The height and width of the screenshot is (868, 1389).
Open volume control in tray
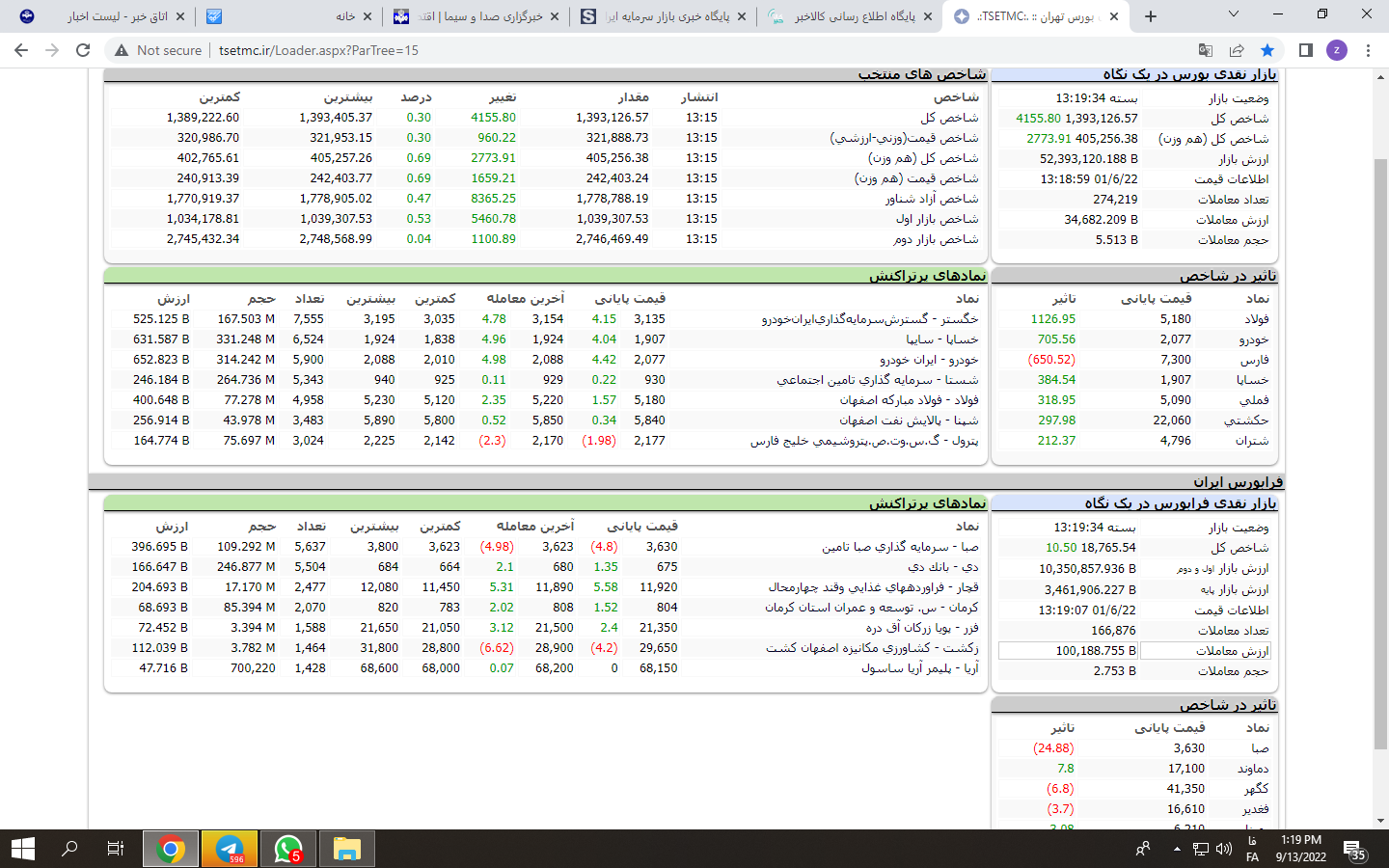click(x=1224, y=849)
